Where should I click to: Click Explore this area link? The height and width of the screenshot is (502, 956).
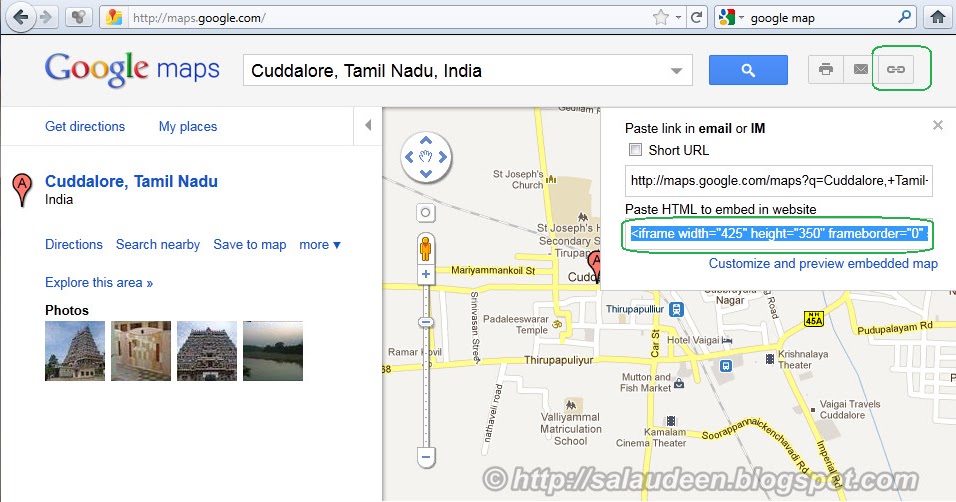[x=99, y=282]
